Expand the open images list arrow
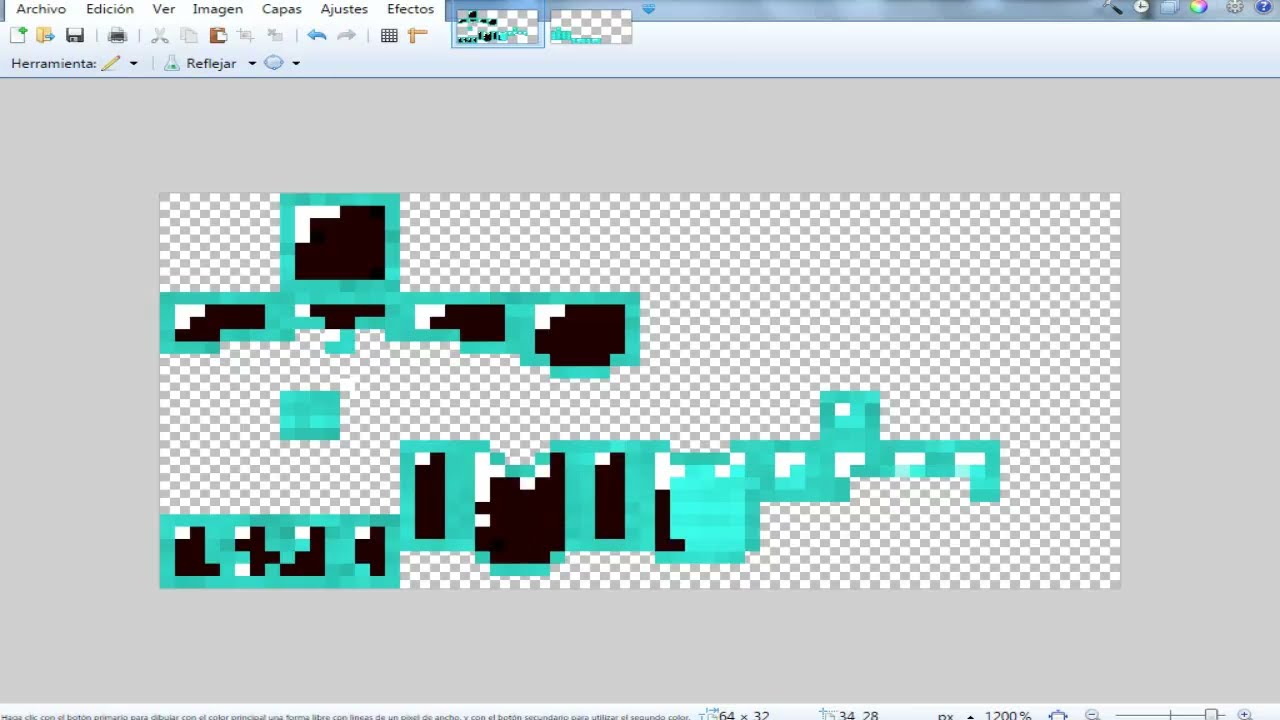The height and width of the screenshot is (720, 1280). click(x=648, y=9)
